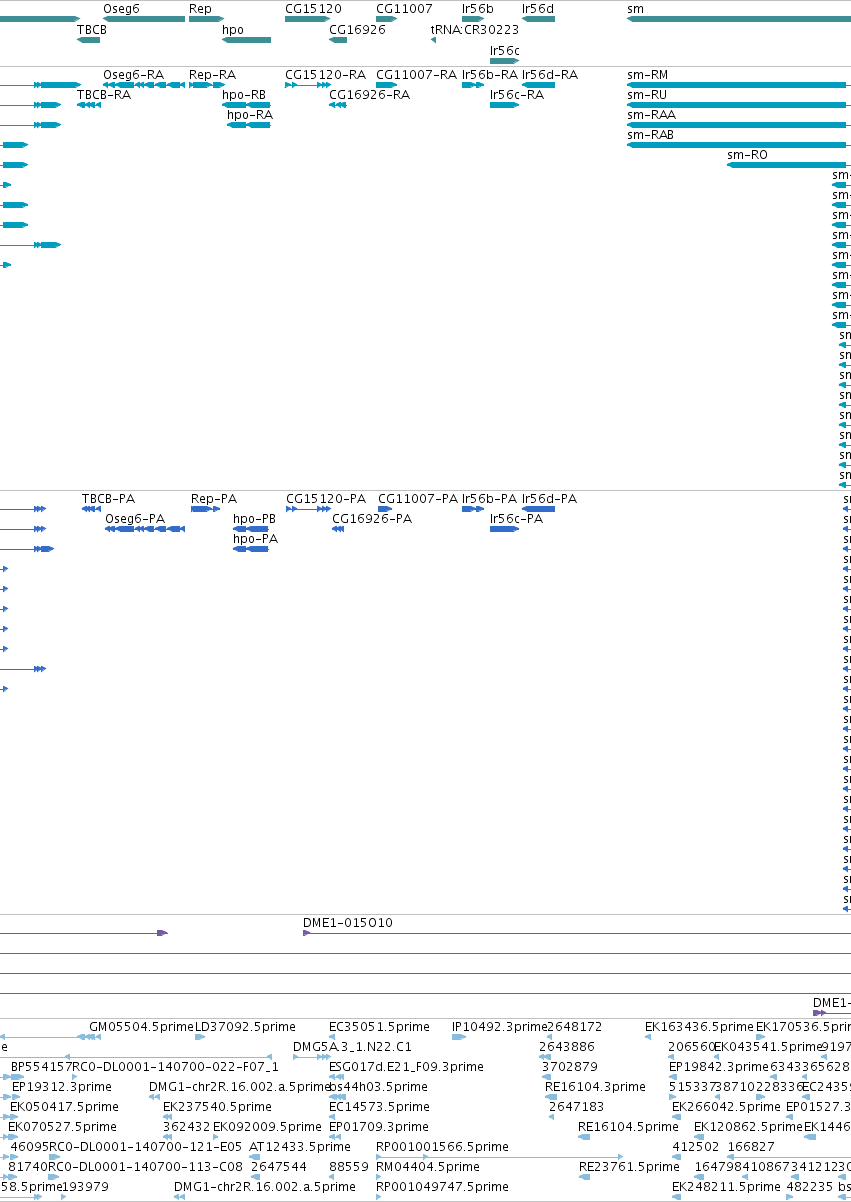Select the CG11007-PA protein label
The width and height of the screenshot is (851, 1202).
[x=418, y=499]
